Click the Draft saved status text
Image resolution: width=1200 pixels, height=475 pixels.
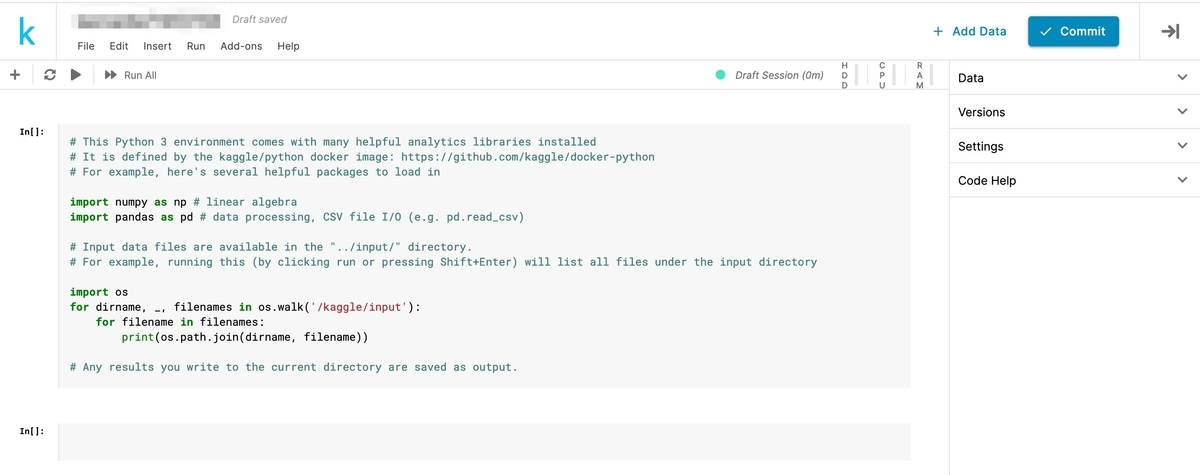(x=260, y=19)
